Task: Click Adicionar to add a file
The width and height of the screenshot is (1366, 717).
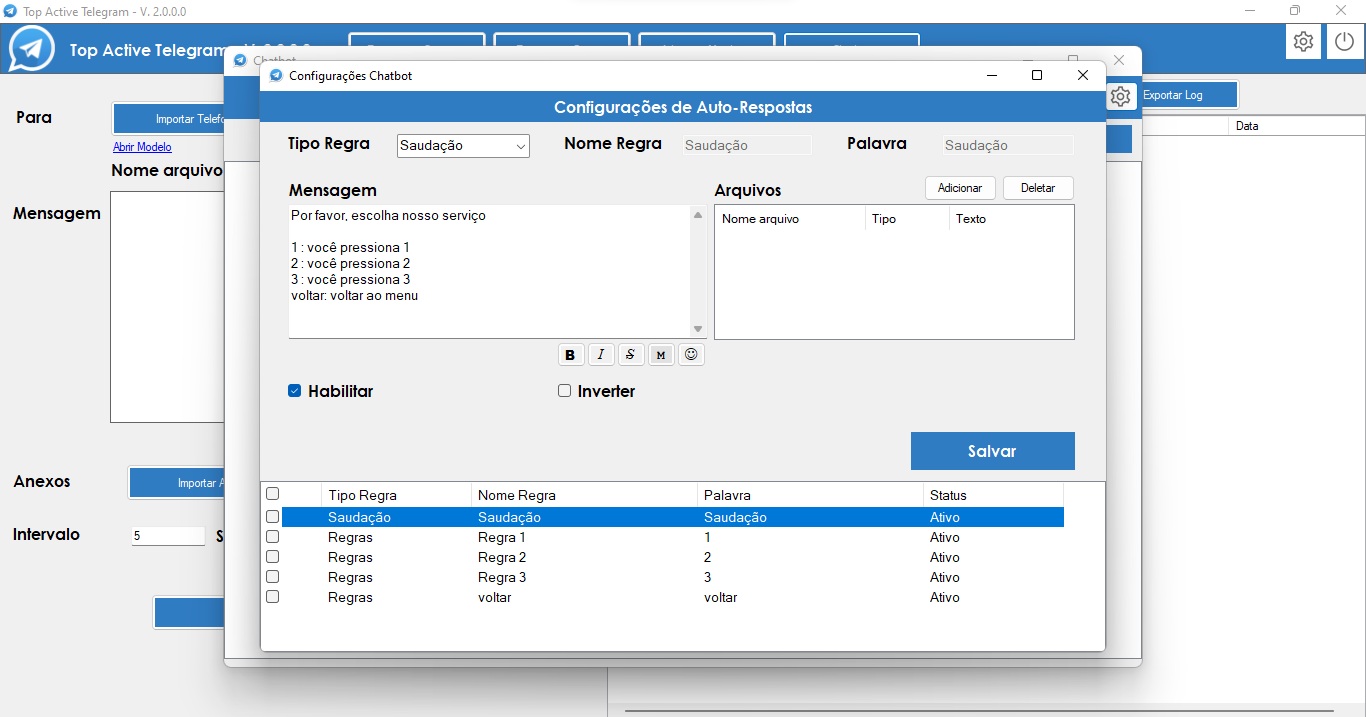Action: click(x=960, y=188)
